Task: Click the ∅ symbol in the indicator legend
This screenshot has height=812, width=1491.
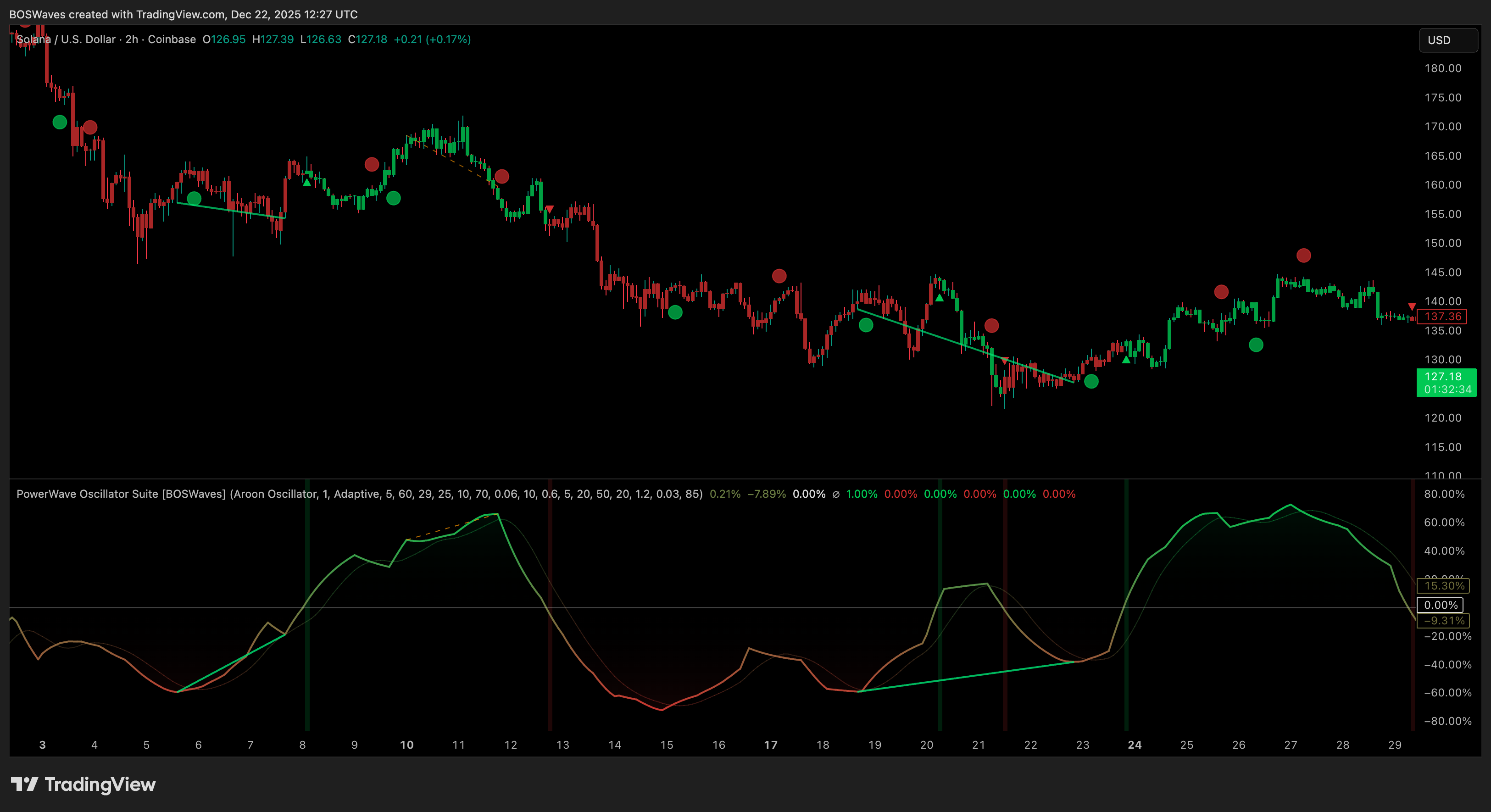Action: pyautogui.click(x=835, y=494)
